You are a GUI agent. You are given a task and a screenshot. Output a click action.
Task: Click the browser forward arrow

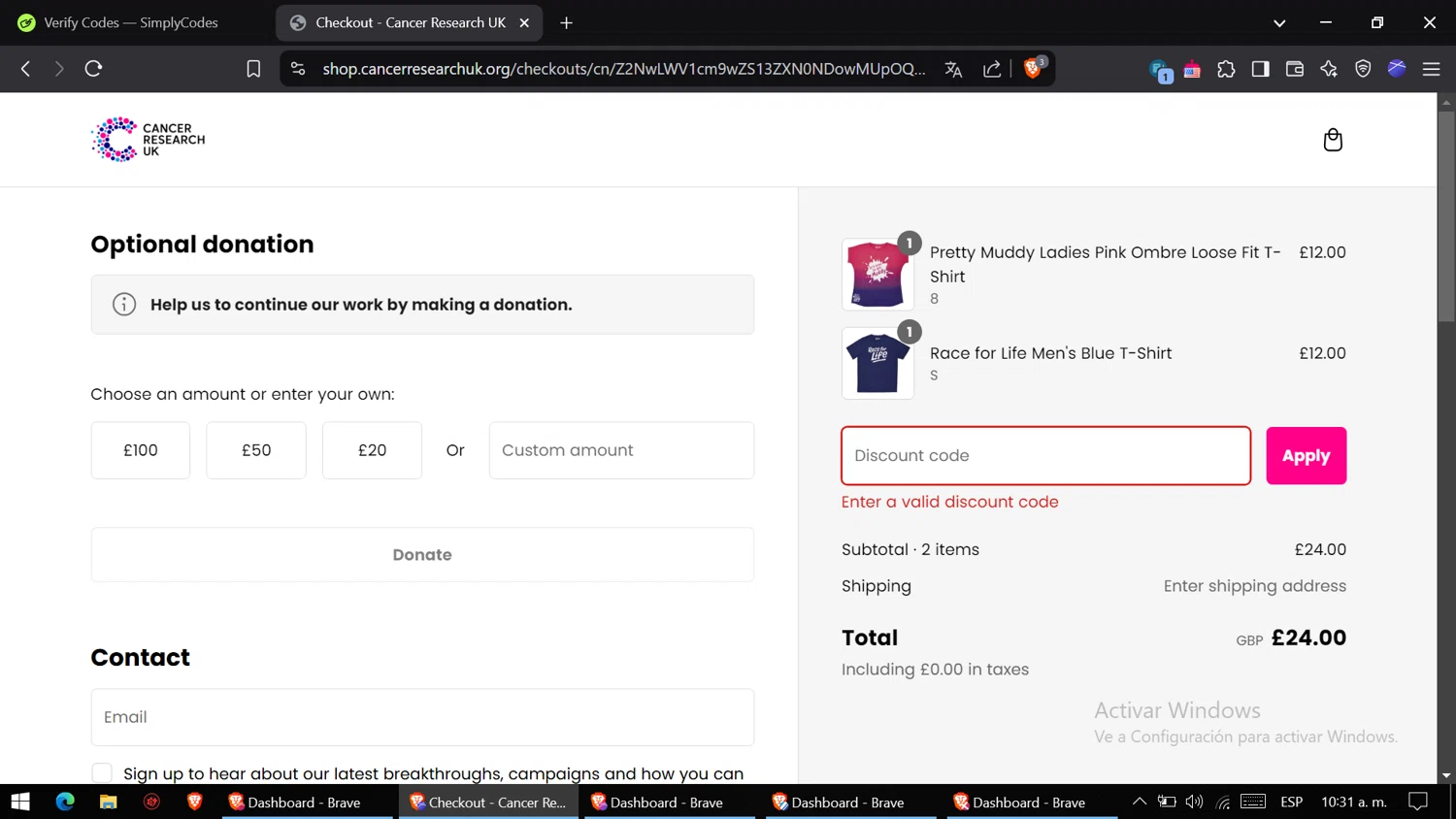point(59,69)
